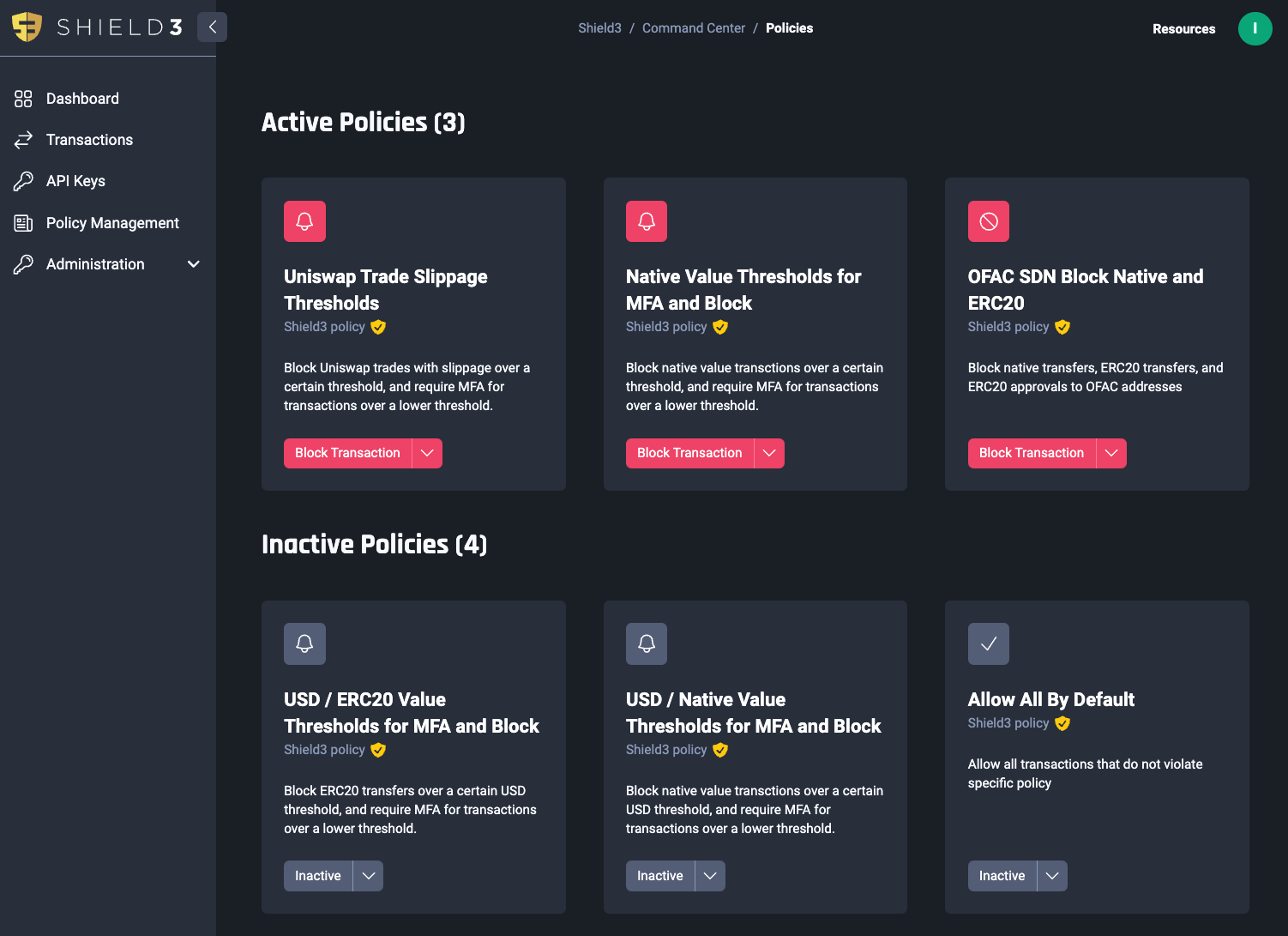This screenshot has height=936, width=1288.
Task: Click verified badge on USD / Native Value card
Action: pyautogui.click(x=720, y=750)
